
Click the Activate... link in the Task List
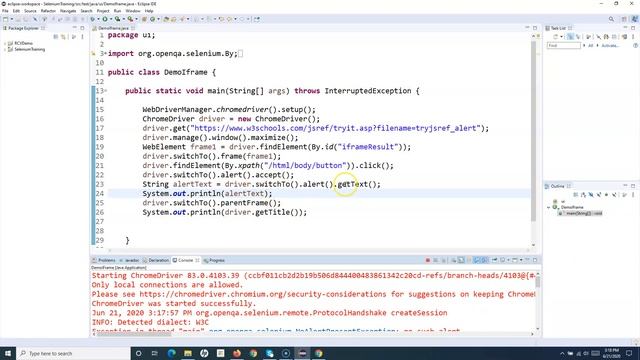point(610,46)
